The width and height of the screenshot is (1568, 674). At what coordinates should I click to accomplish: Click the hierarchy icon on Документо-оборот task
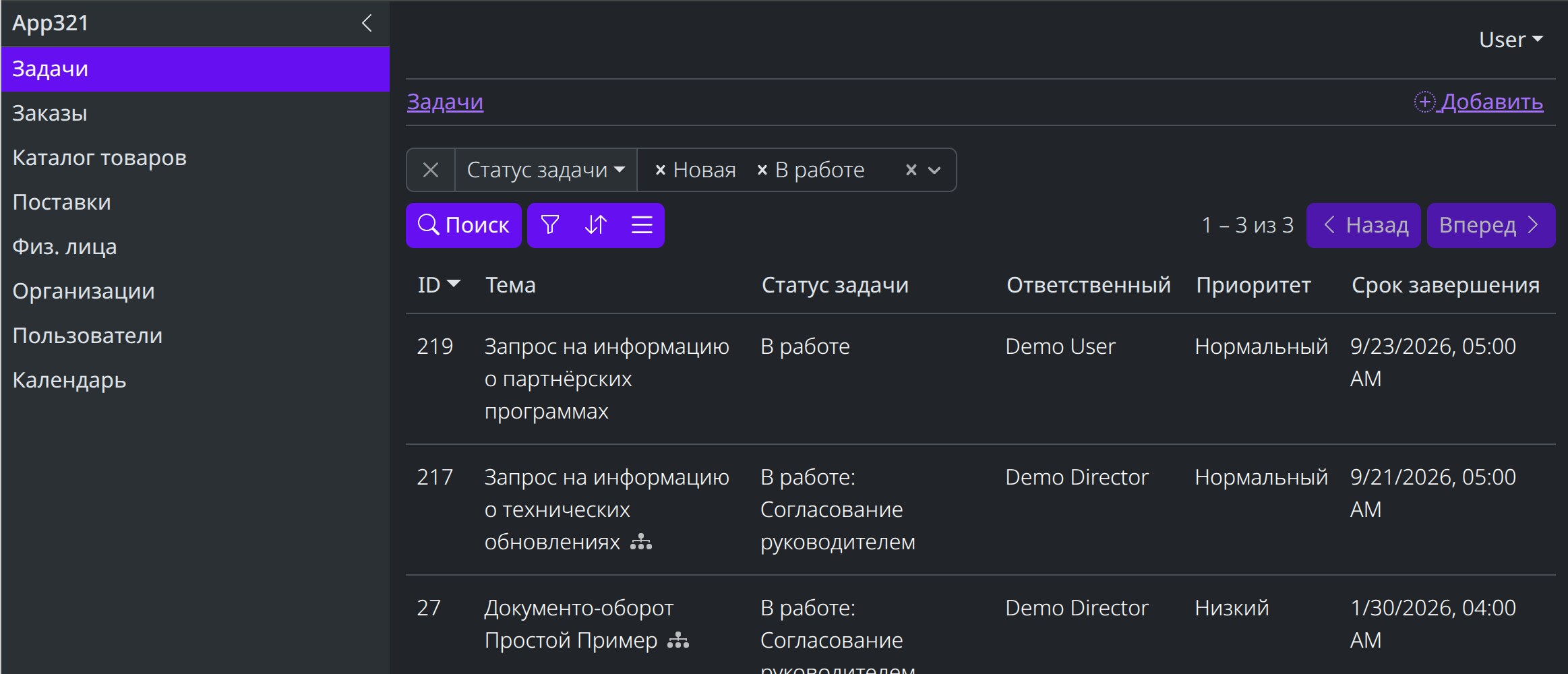tap(678, 640)
